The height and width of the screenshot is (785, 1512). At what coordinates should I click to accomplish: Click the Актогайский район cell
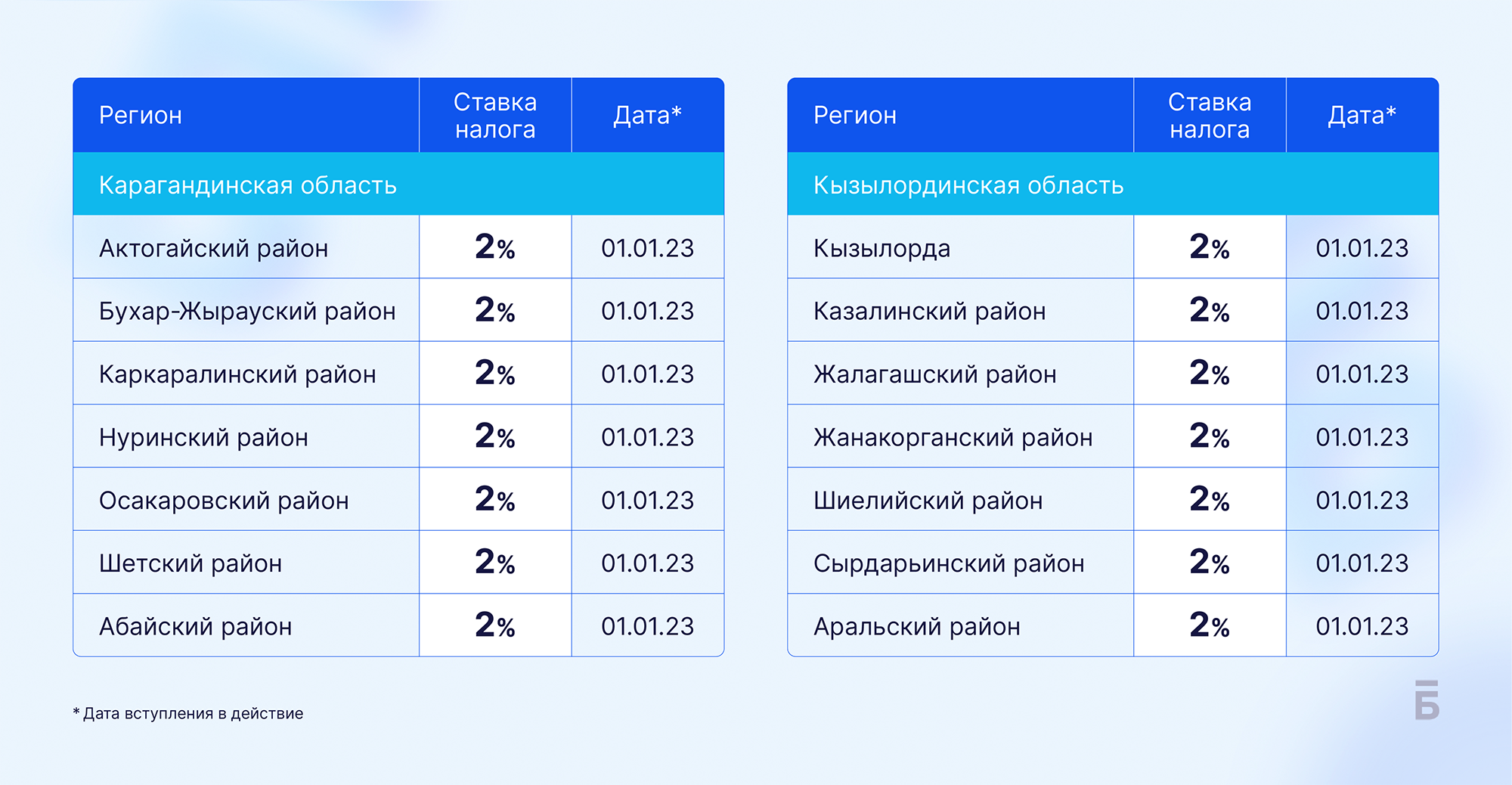click(246, 247)
